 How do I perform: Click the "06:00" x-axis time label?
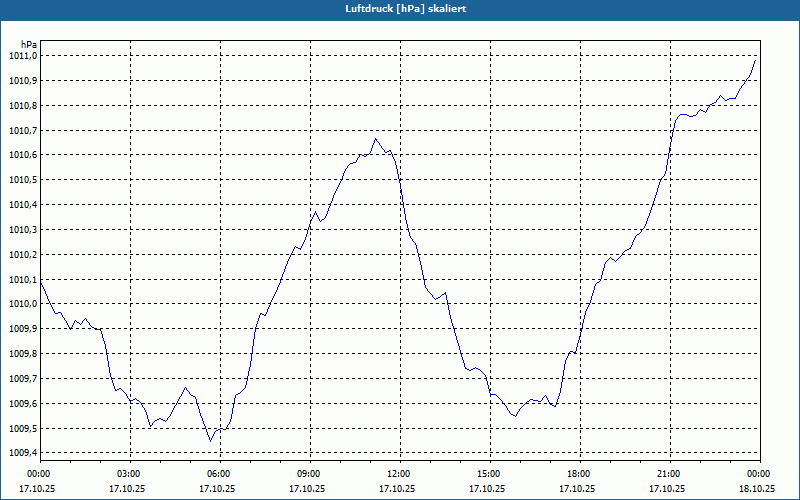218,474
